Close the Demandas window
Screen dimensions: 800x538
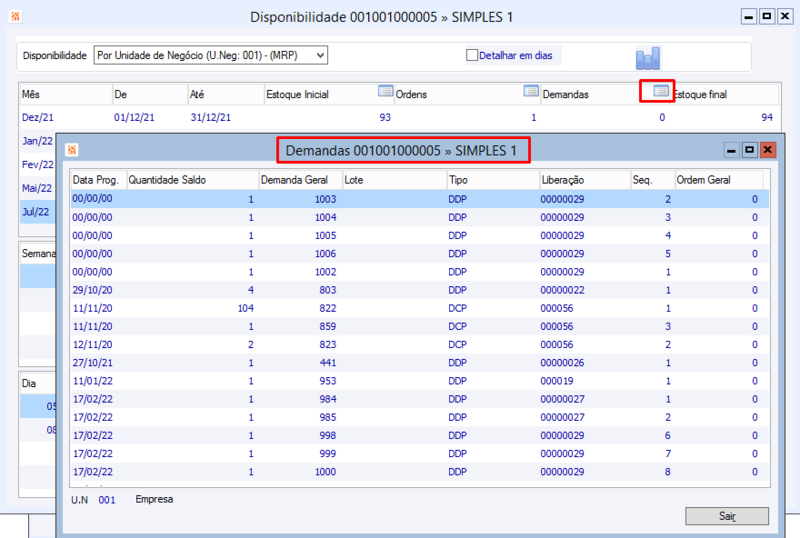coord(767,150)
